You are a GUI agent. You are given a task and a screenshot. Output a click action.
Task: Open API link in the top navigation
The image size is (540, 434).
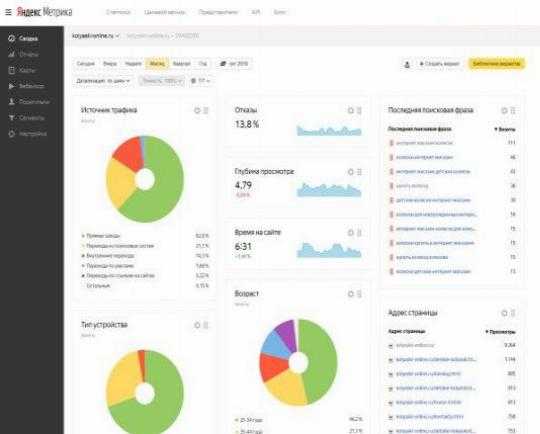(256, 12)
